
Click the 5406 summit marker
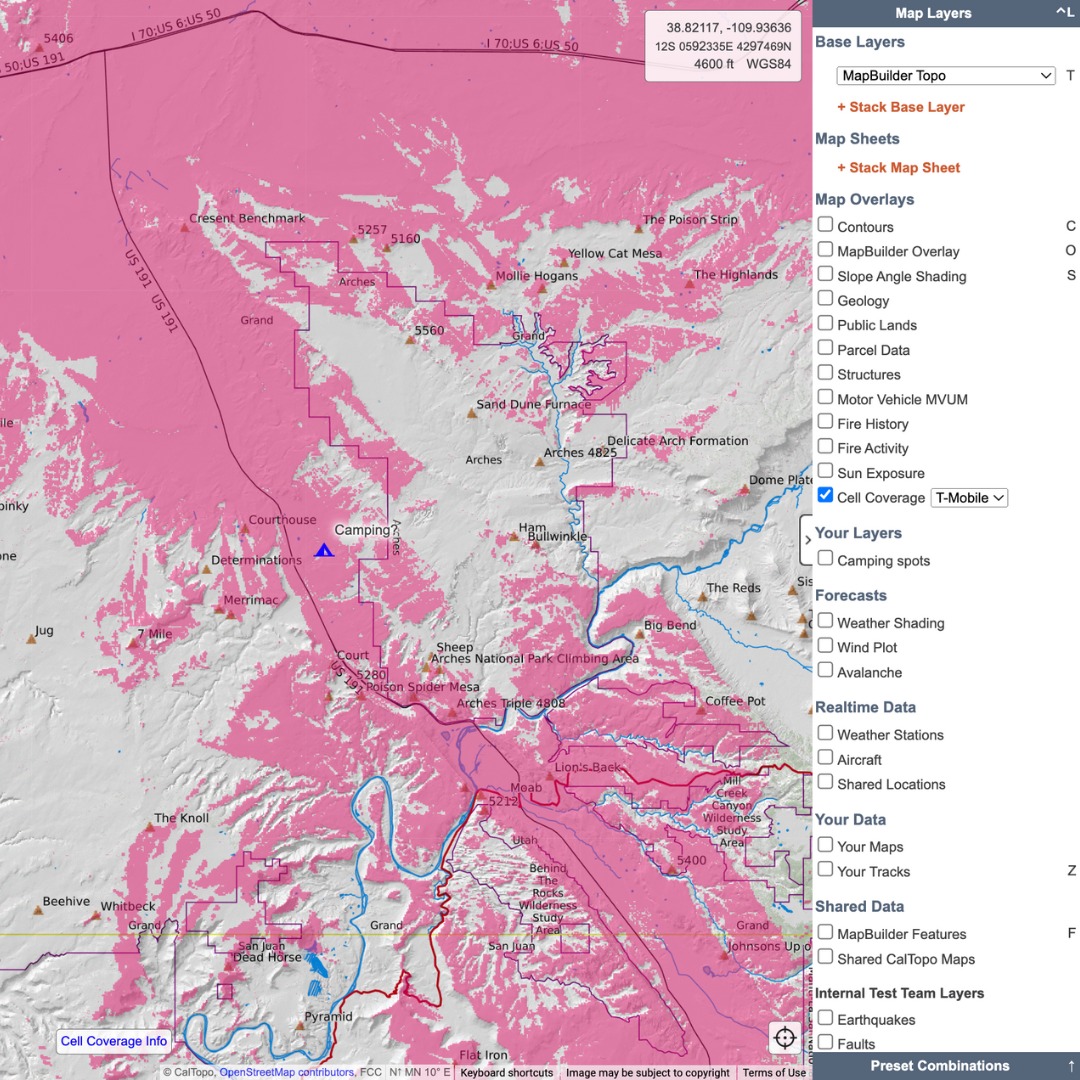pyautogui.click(x=39, y=48)
